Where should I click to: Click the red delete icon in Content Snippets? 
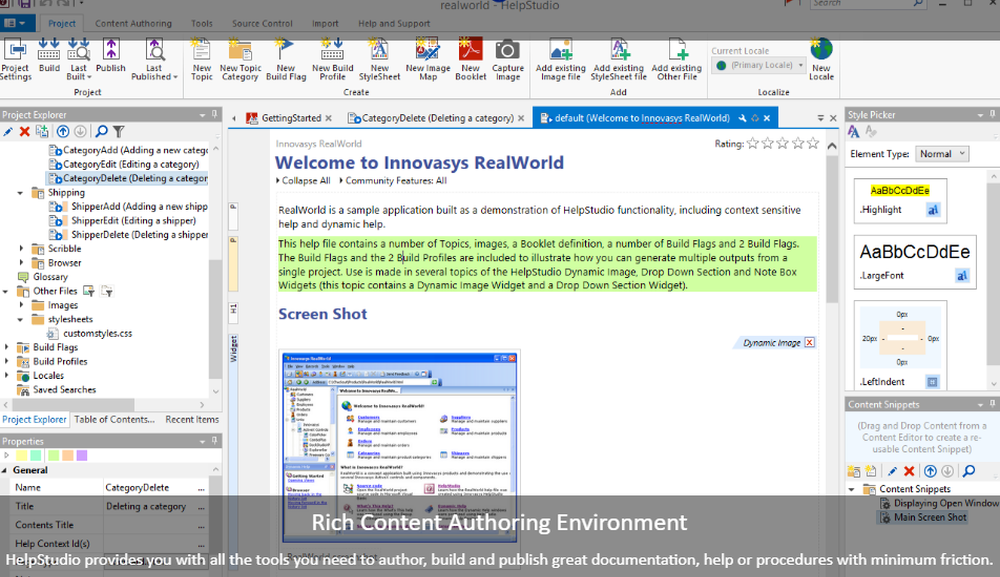coord(909,471)
